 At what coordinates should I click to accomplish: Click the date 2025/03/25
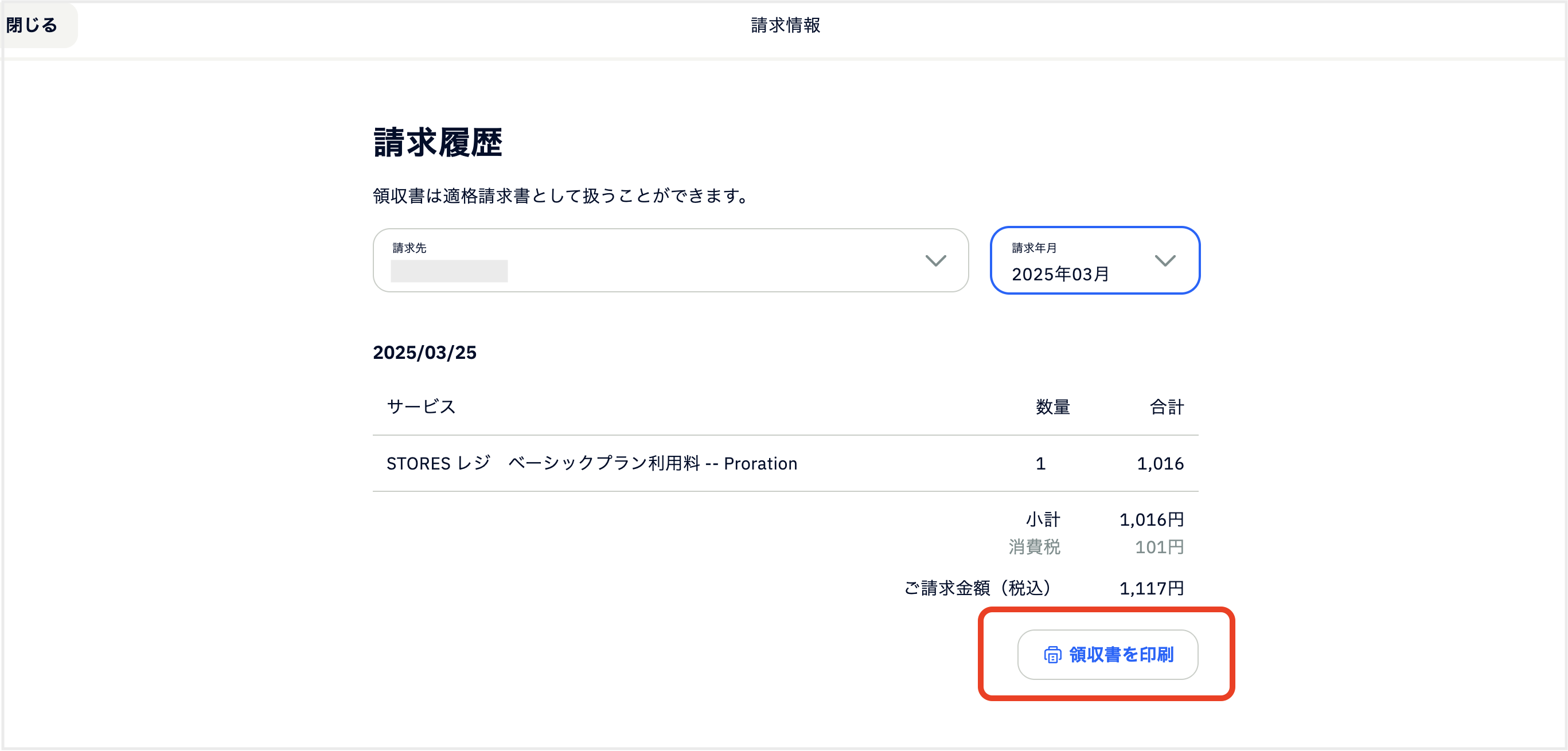425,353
